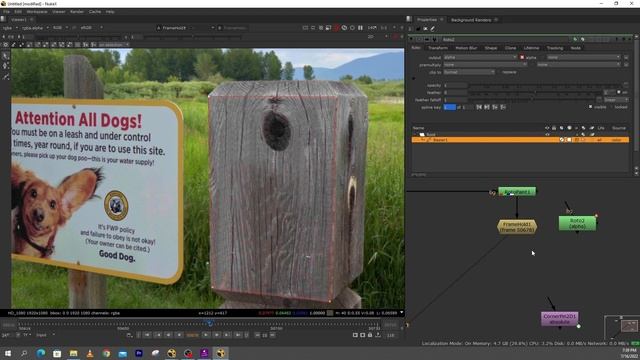
Task: Open the Motion Blur tab
Action: [466, 48]
